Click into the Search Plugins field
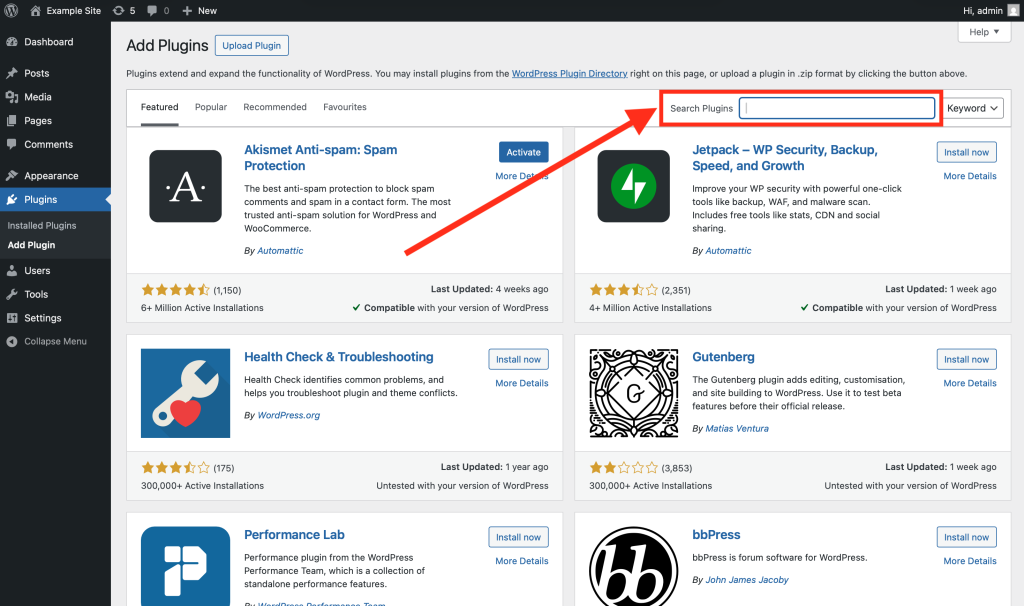The image size is (1024, 606). tap(837, 108)
